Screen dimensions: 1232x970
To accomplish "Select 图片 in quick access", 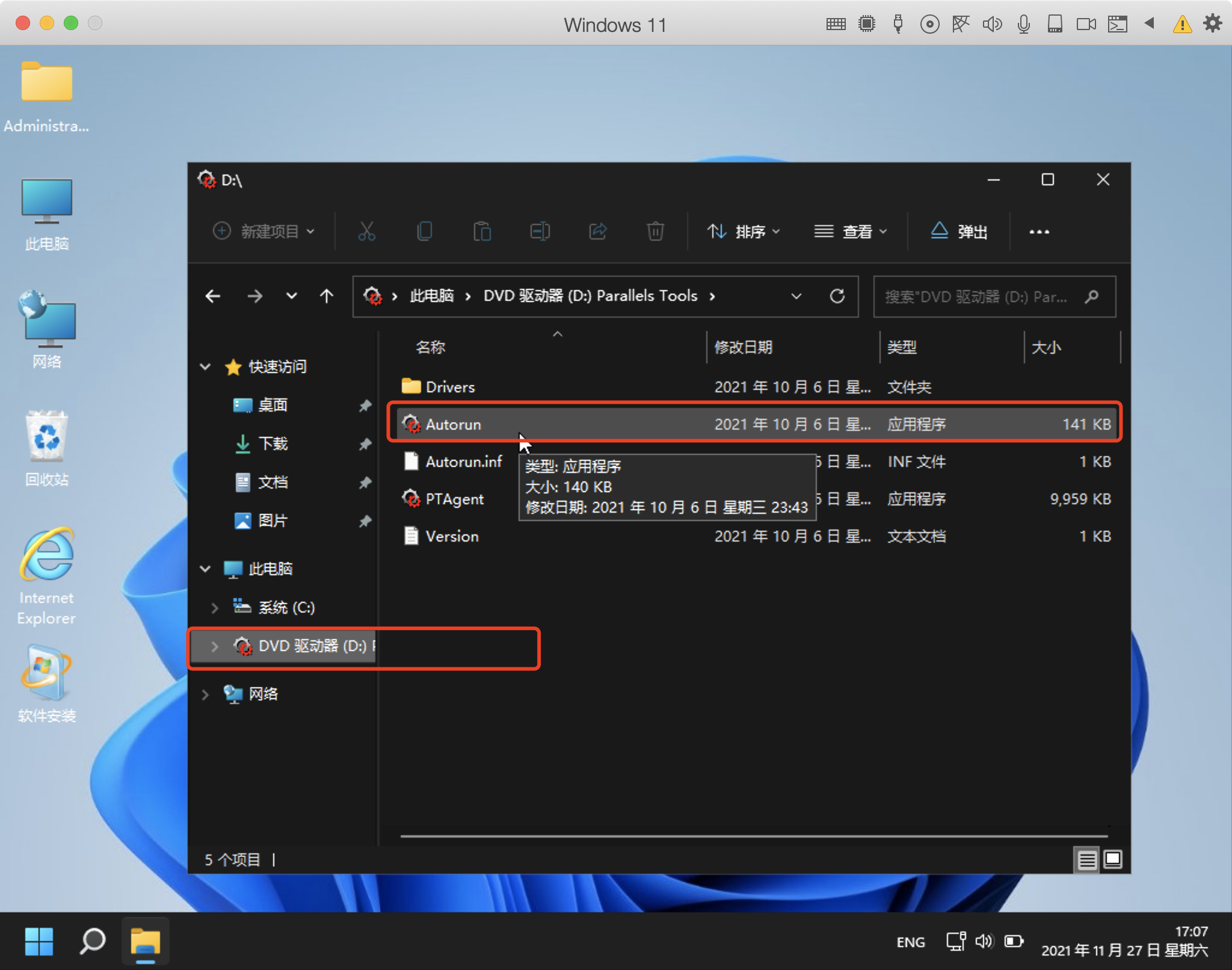I will [x=273, y=521].
